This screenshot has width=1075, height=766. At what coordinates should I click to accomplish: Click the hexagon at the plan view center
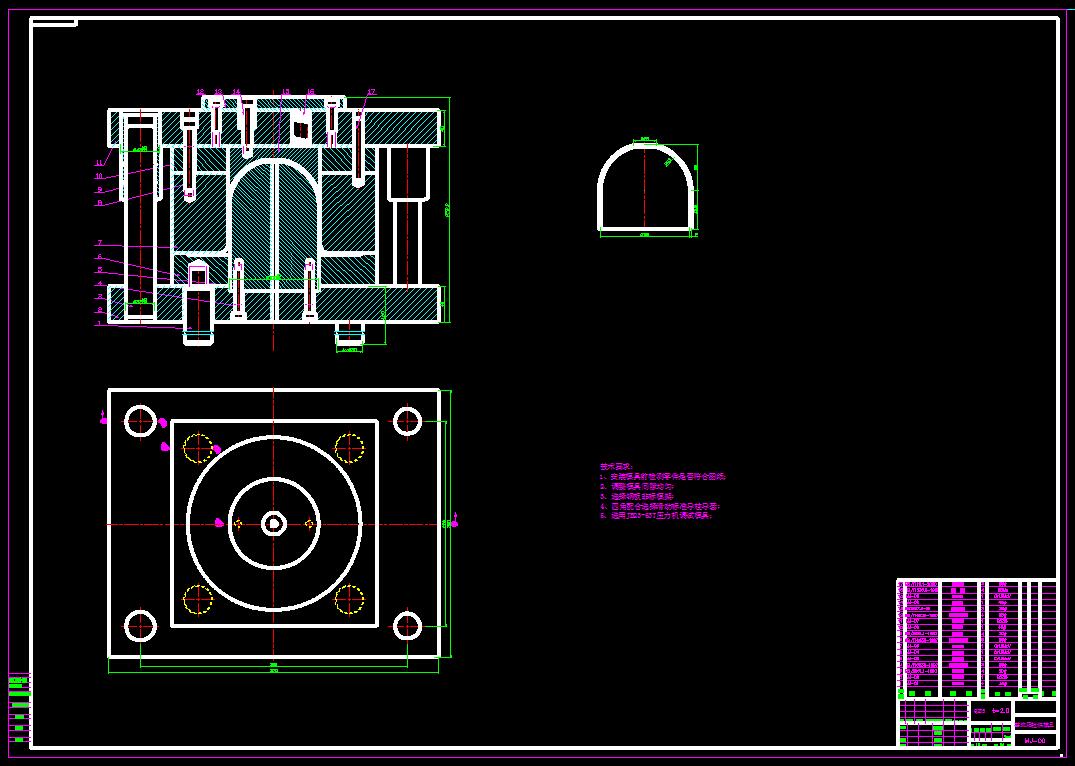[x=274, y=524]
